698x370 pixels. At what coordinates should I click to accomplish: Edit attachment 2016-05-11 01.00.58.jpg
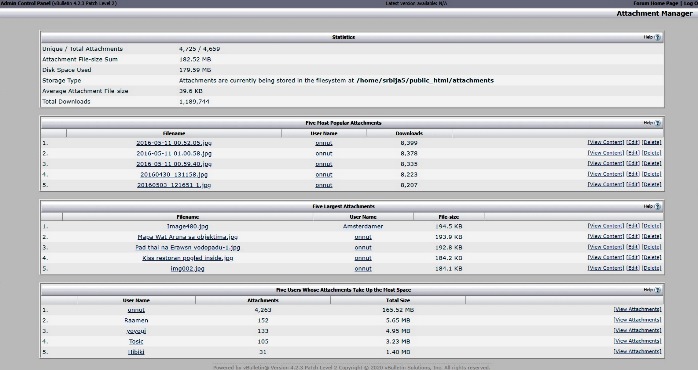click(x=633, y=153)
